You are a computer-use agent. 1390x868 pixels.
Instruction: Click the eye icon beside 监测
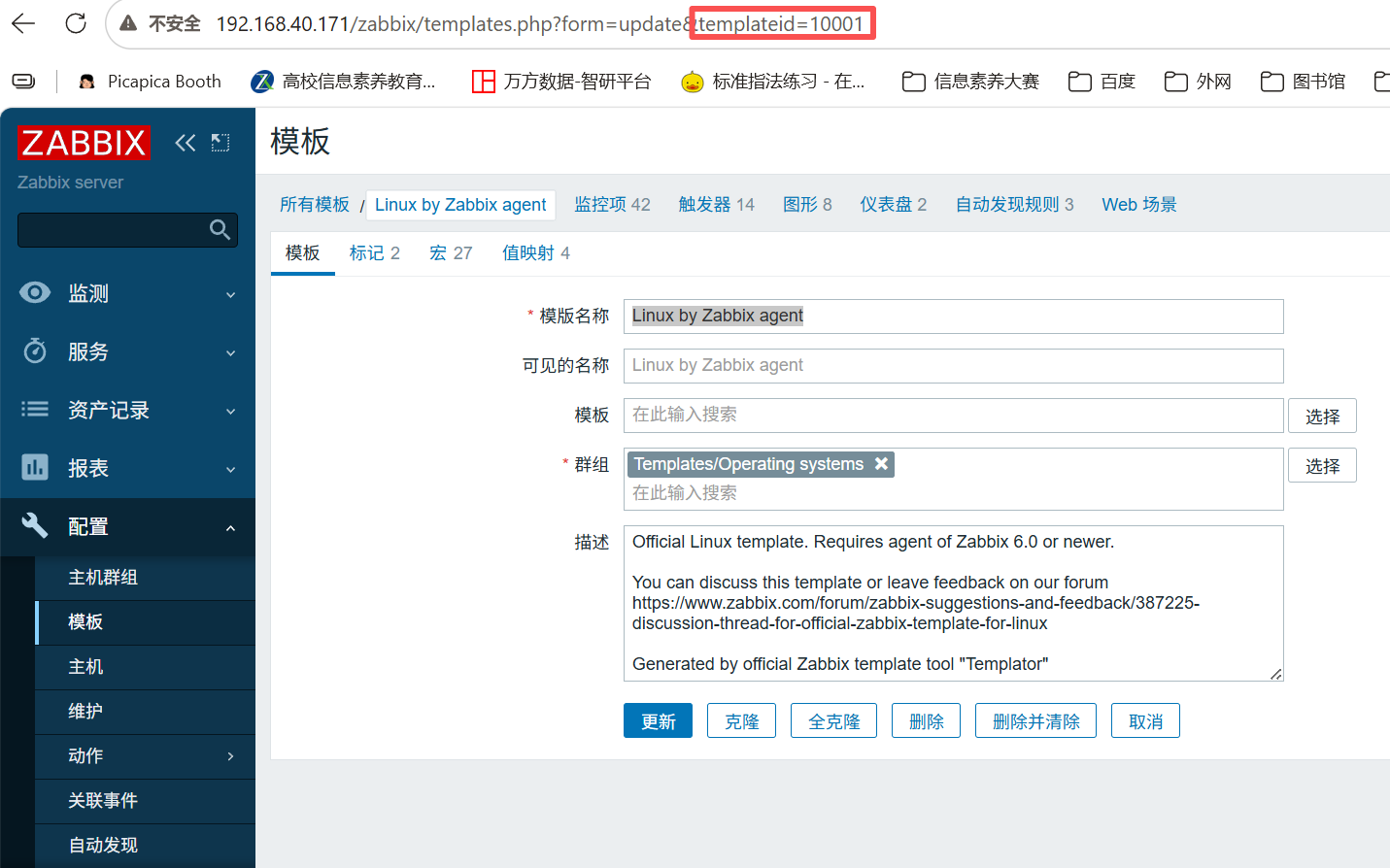click(x=35, y=292)
